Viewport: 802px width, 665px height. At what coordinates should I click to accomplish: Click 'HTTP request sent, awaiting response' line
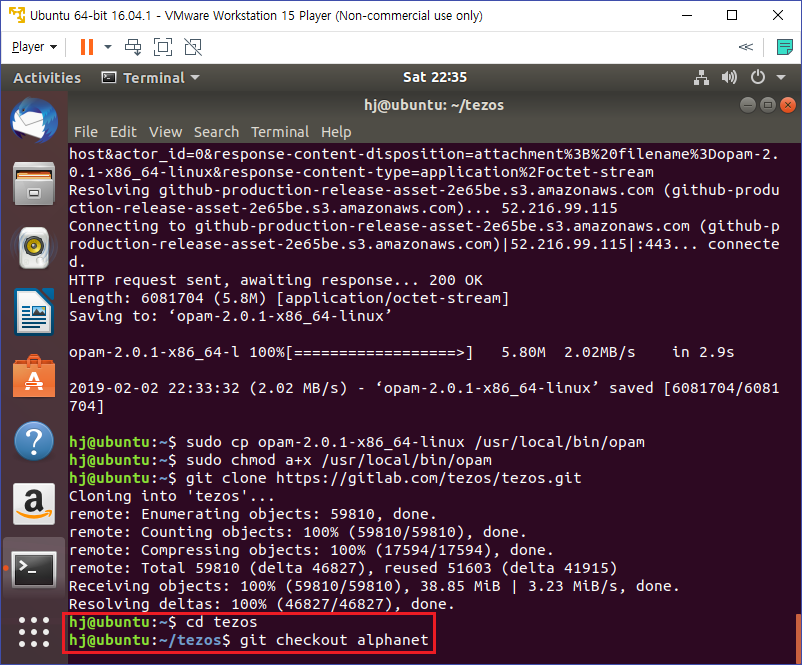click(276, 280)
